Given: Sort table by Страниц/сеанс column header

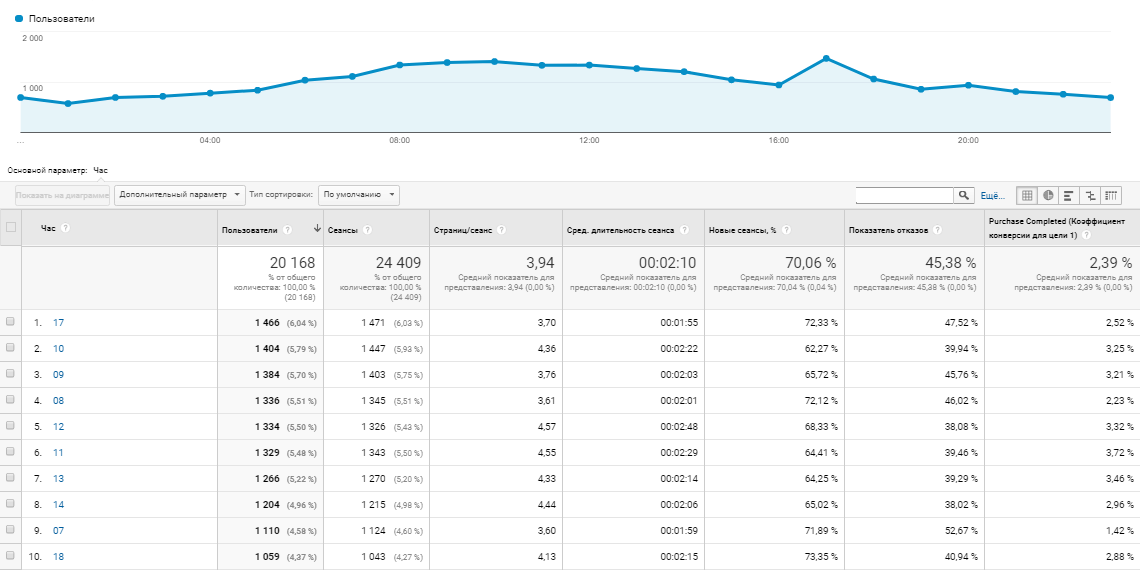Looking at the screenshot, I should pyautogui.click(x=462, y=229).
